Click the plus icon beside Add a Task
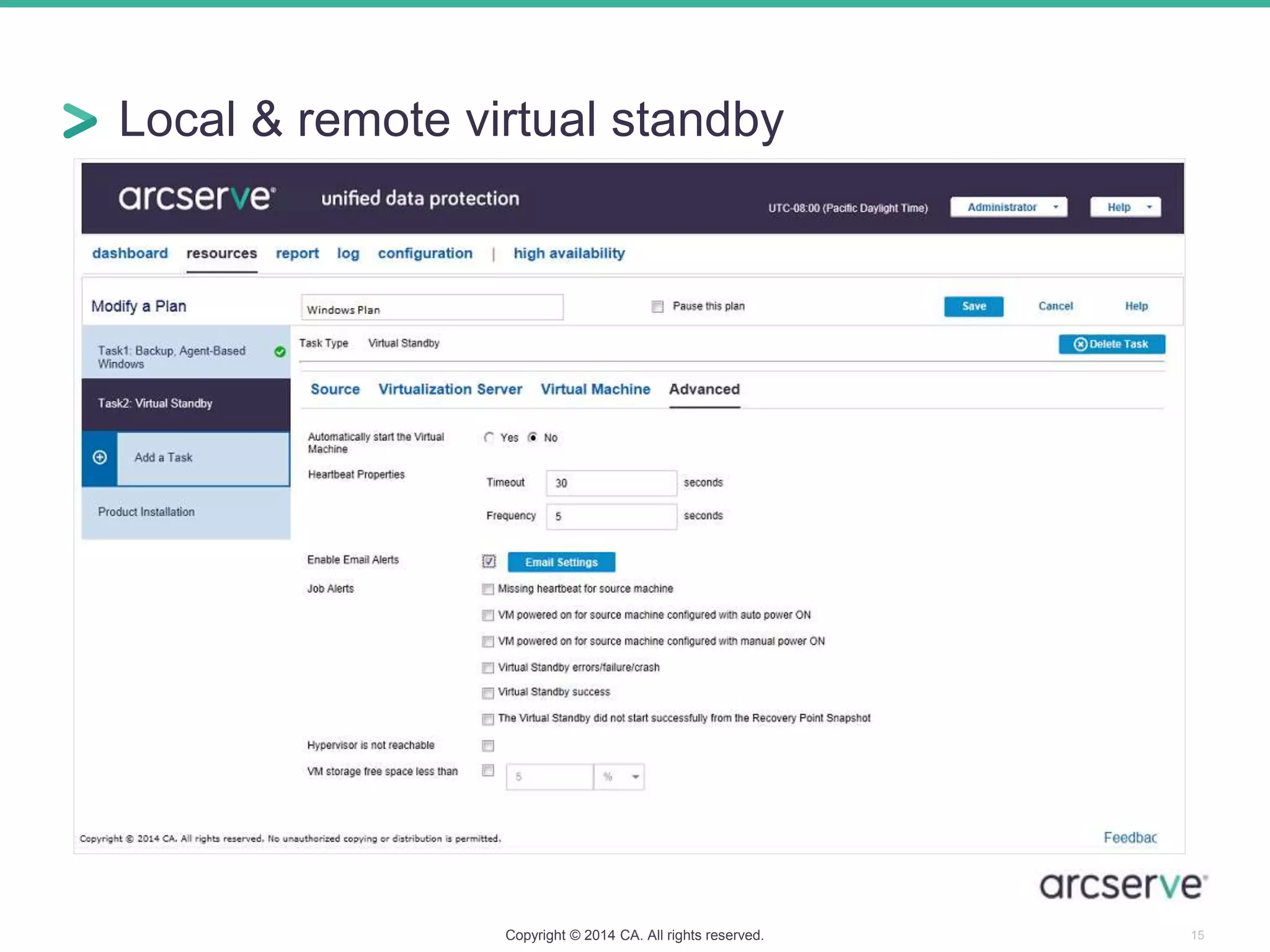Viewport: 1270px width, 952px height. [99, 457]
